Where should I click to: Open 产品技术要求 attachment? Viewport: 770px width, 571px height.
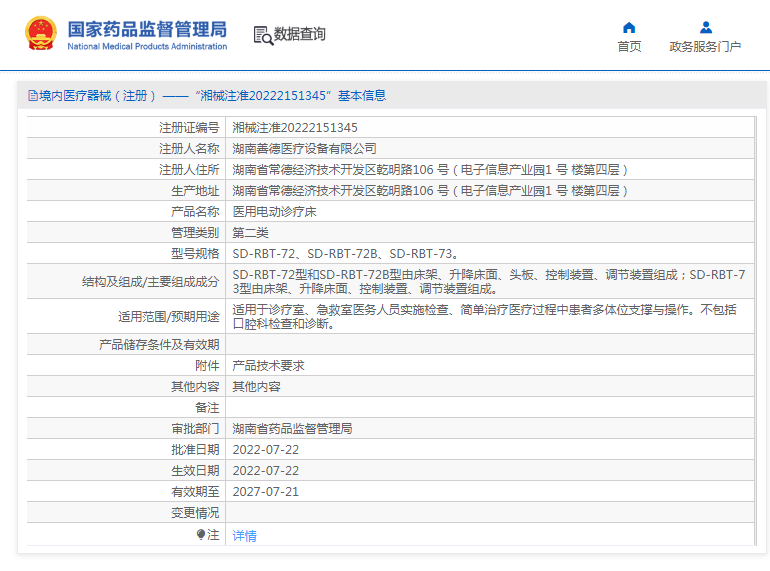pos(268,366)
